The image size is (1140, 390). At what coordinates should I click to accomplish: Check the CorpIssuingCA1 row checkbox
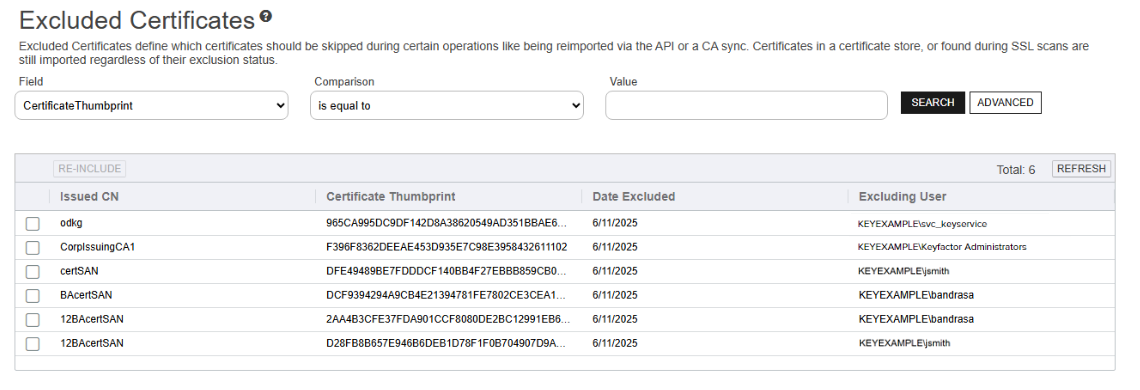coord(33,247)
